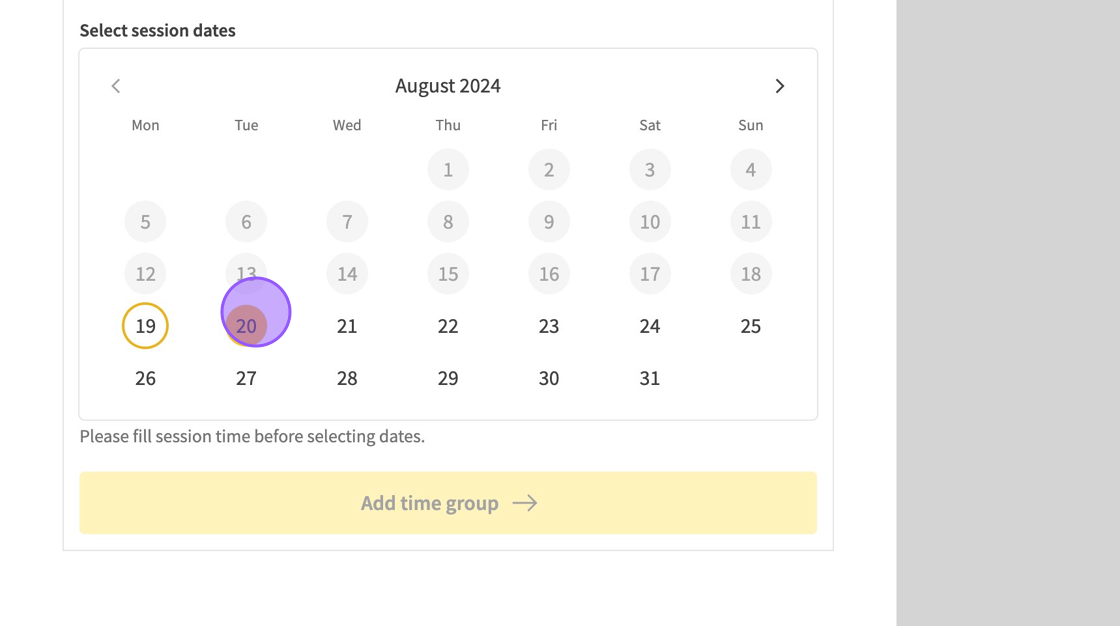Select Friday August 23
Viewport: 1120px width, 626px height.
549,326
